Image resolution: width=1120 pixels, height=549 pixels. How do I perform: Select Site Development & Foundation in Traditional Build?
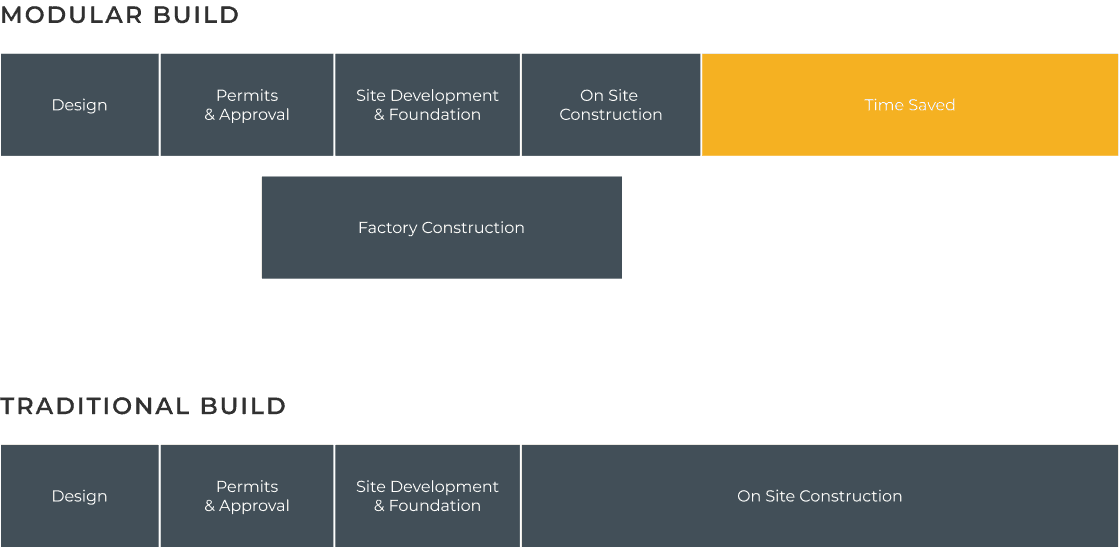[427, 496]
